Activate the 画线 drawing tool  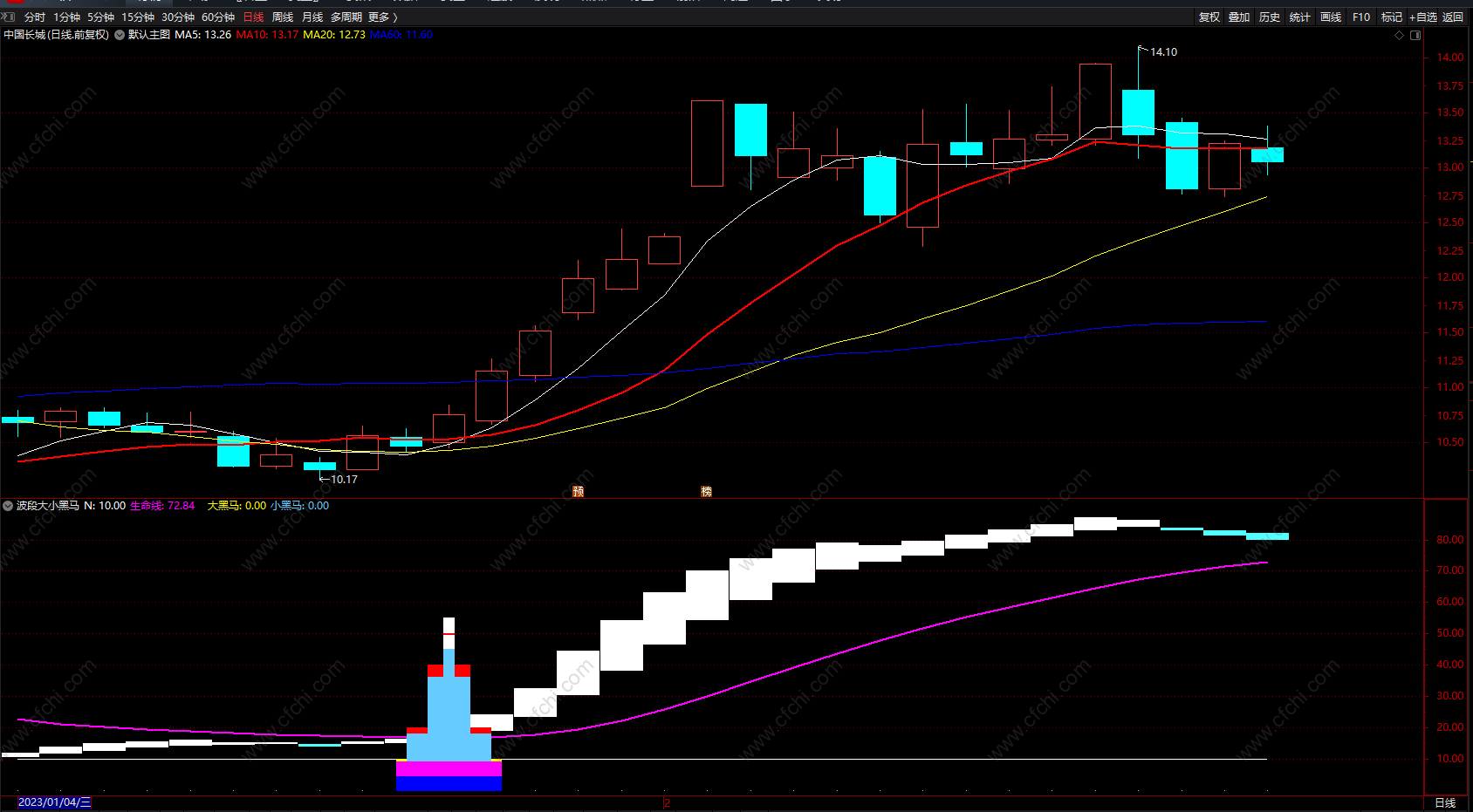[1331, 17]
